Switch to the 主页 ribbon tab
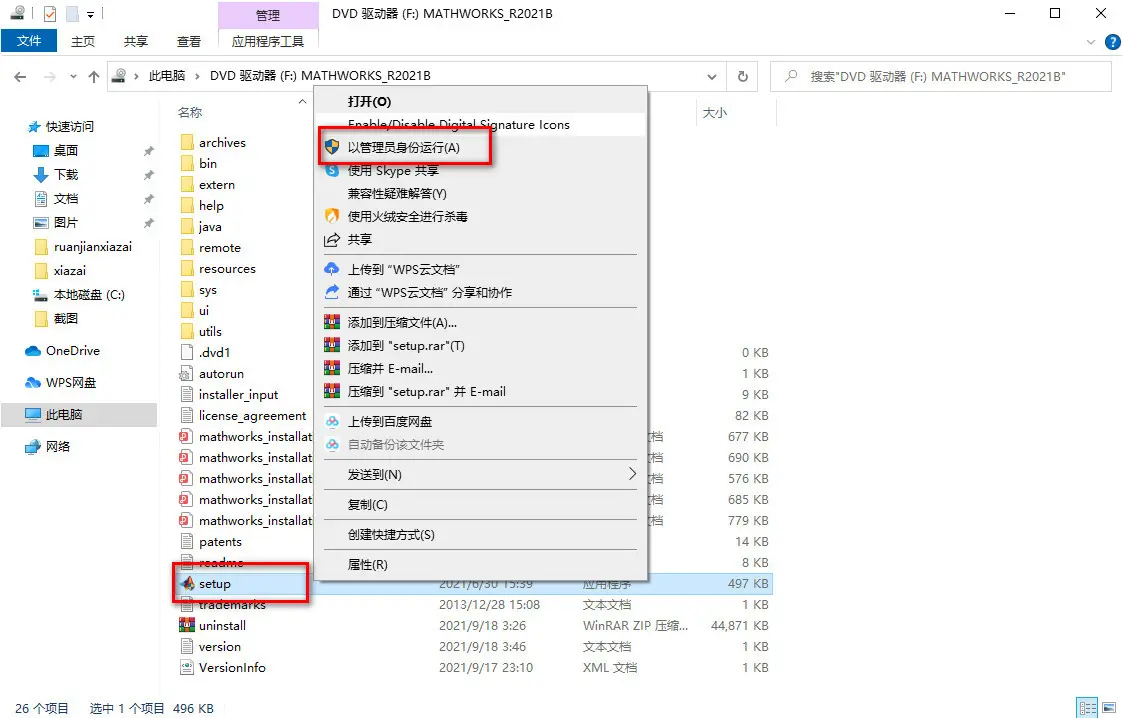Viewport: 1123px width, 718px height. 83,42
